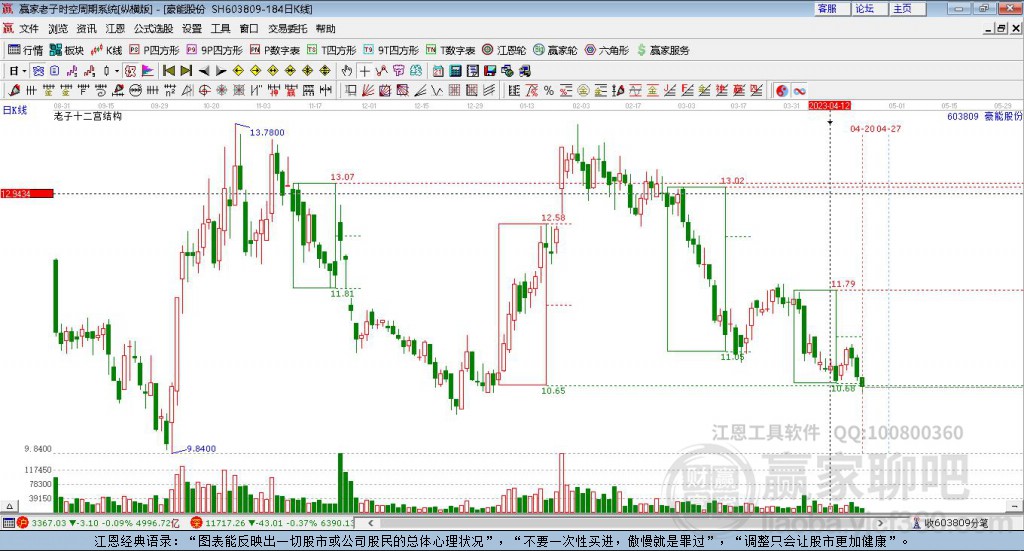Click the horizontal scrollbar track
Viewport: 1024px width, 551px height.
[x=627, y=523]
